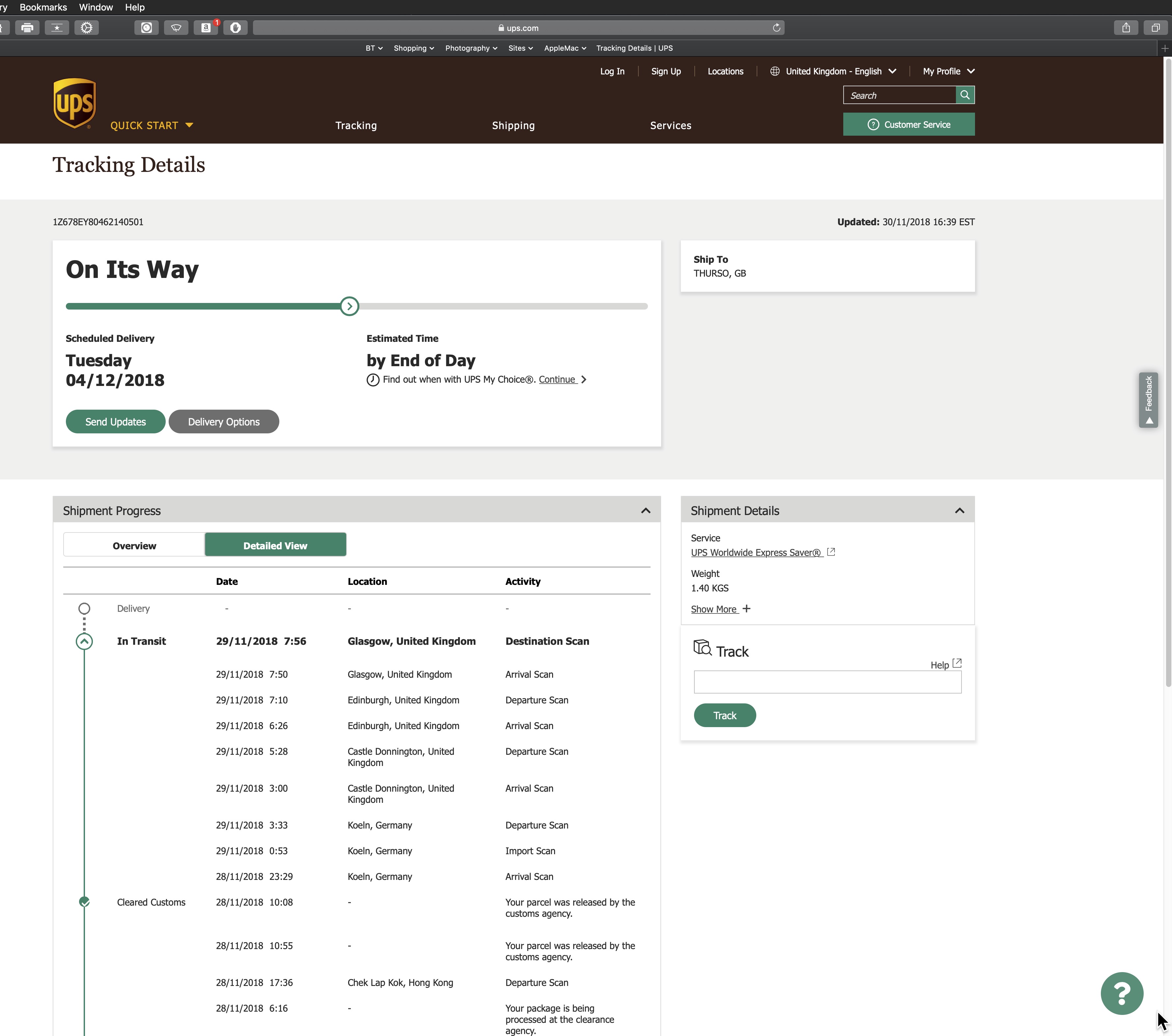Open the Tracking nav menu
The height and width of the screenshot is (1036, 1172).
(x=356, y=125)
